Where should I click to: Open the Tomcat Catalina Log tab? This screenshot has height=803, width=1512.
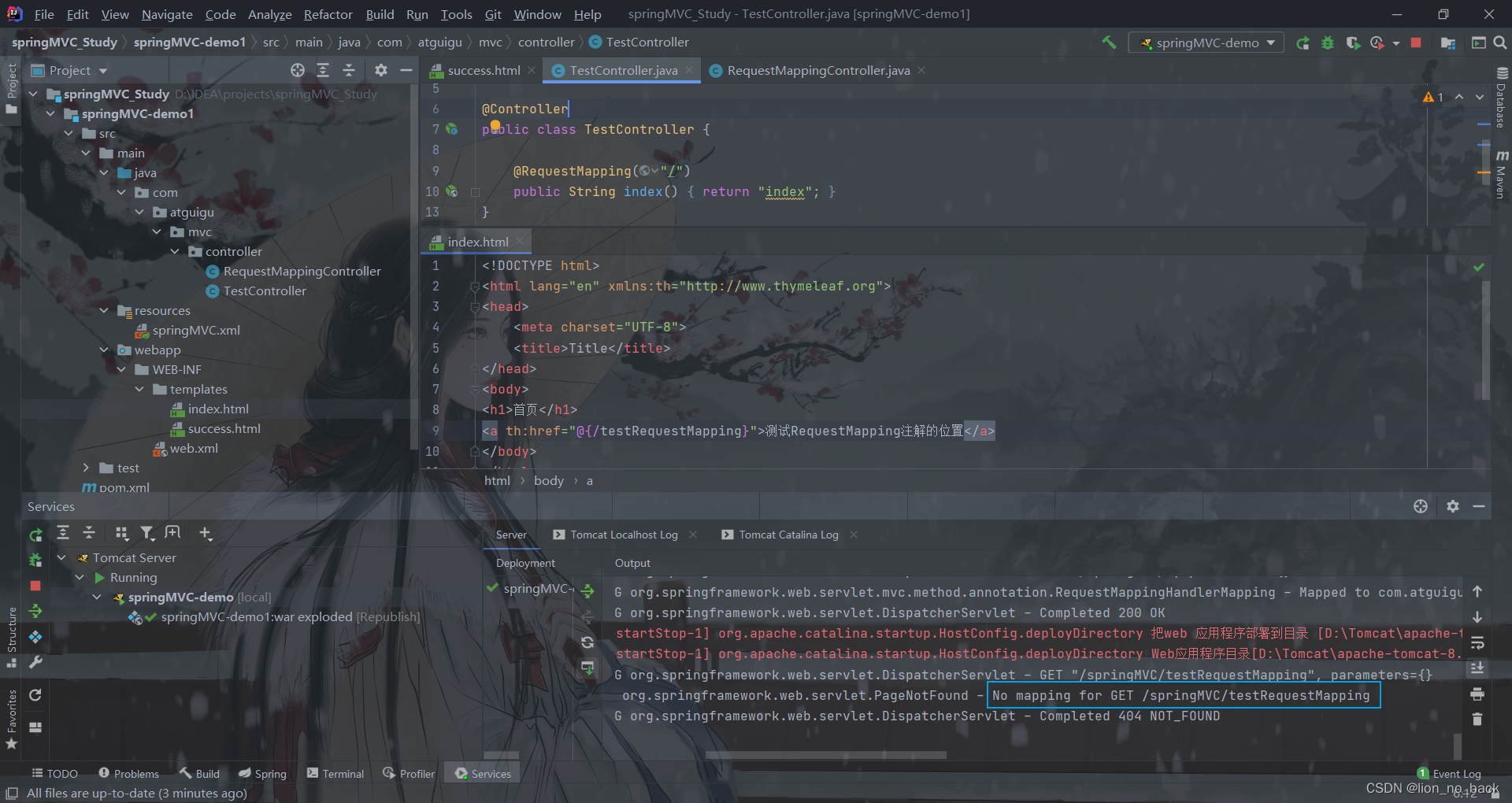tap(788, 535)
